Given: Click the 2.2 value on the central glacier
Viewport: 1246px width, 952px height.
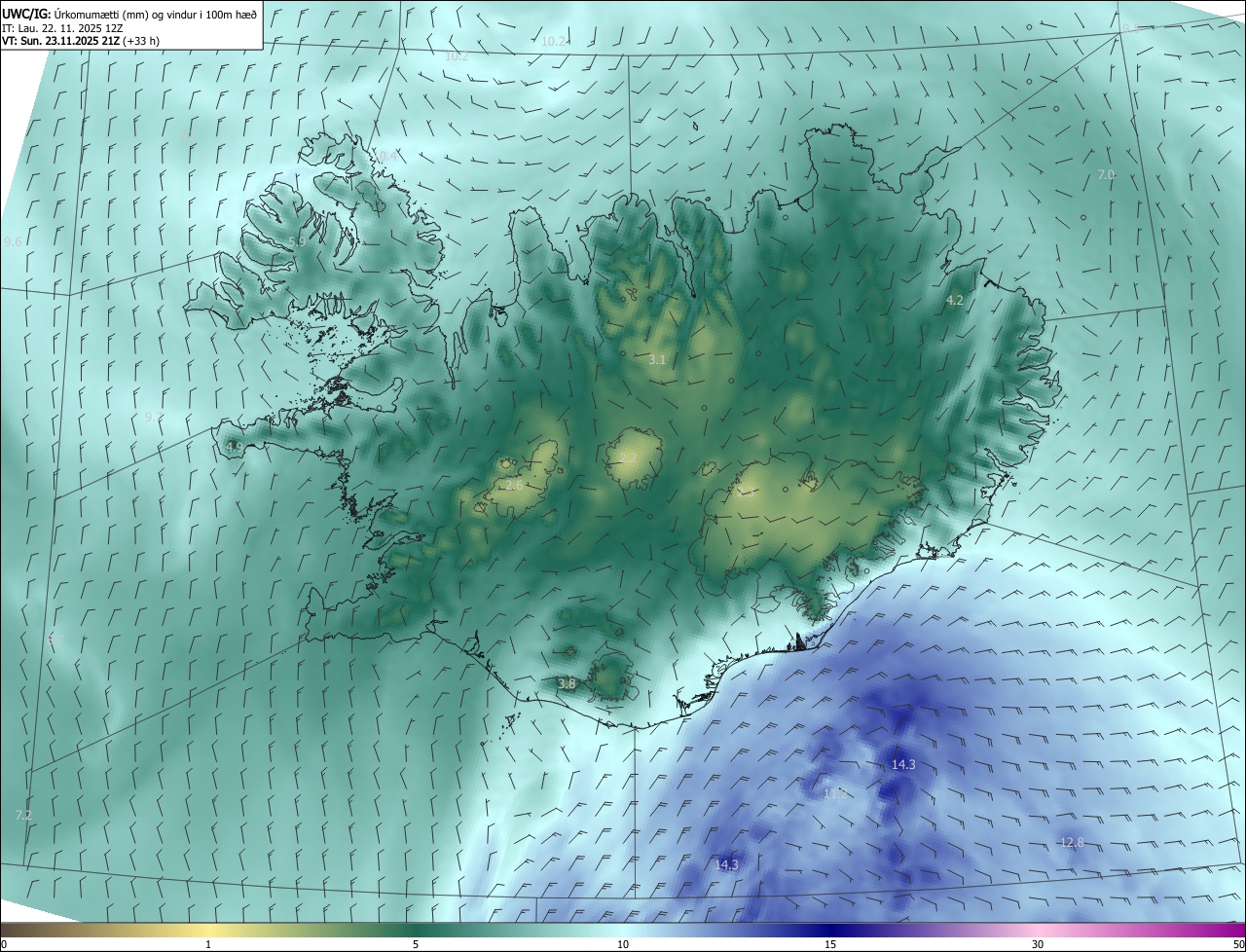Looking at the screenshot, I should tap(628, 457).
